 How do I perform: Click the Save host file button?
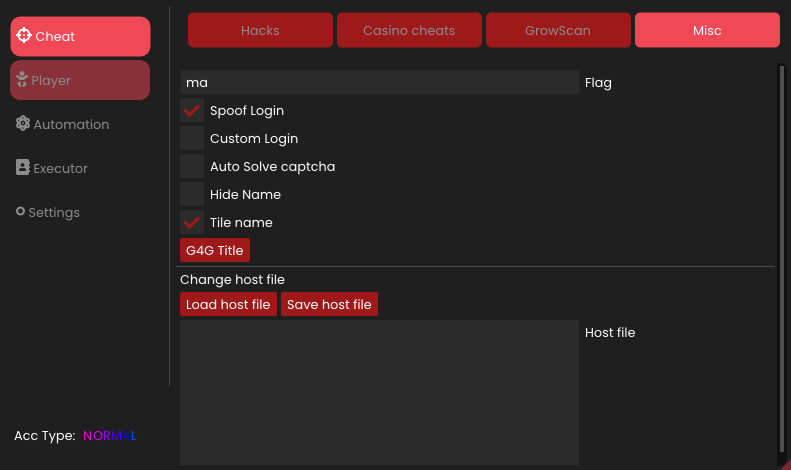pyautogui.click(x=329, y=304)
